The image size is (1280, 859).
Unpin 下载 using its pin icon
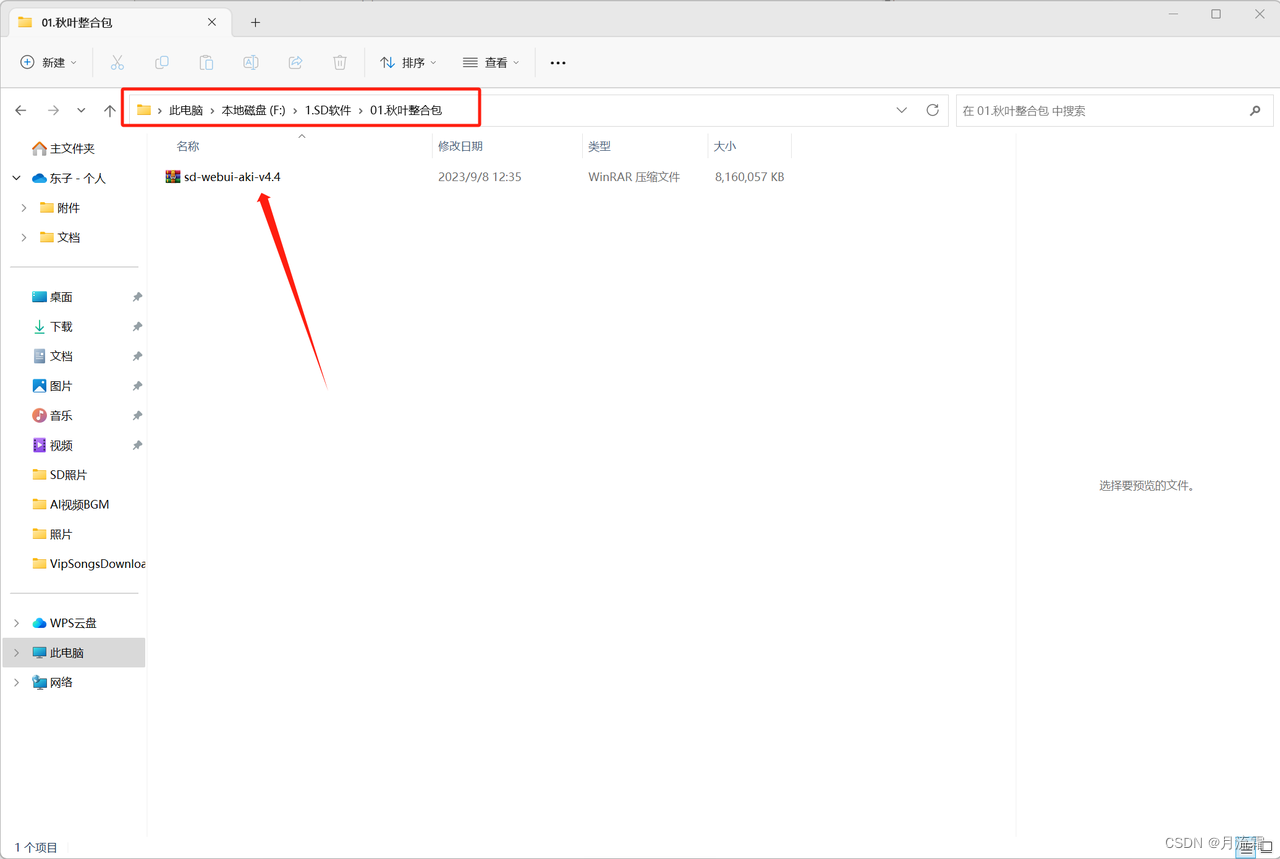(x=137, y=327)
